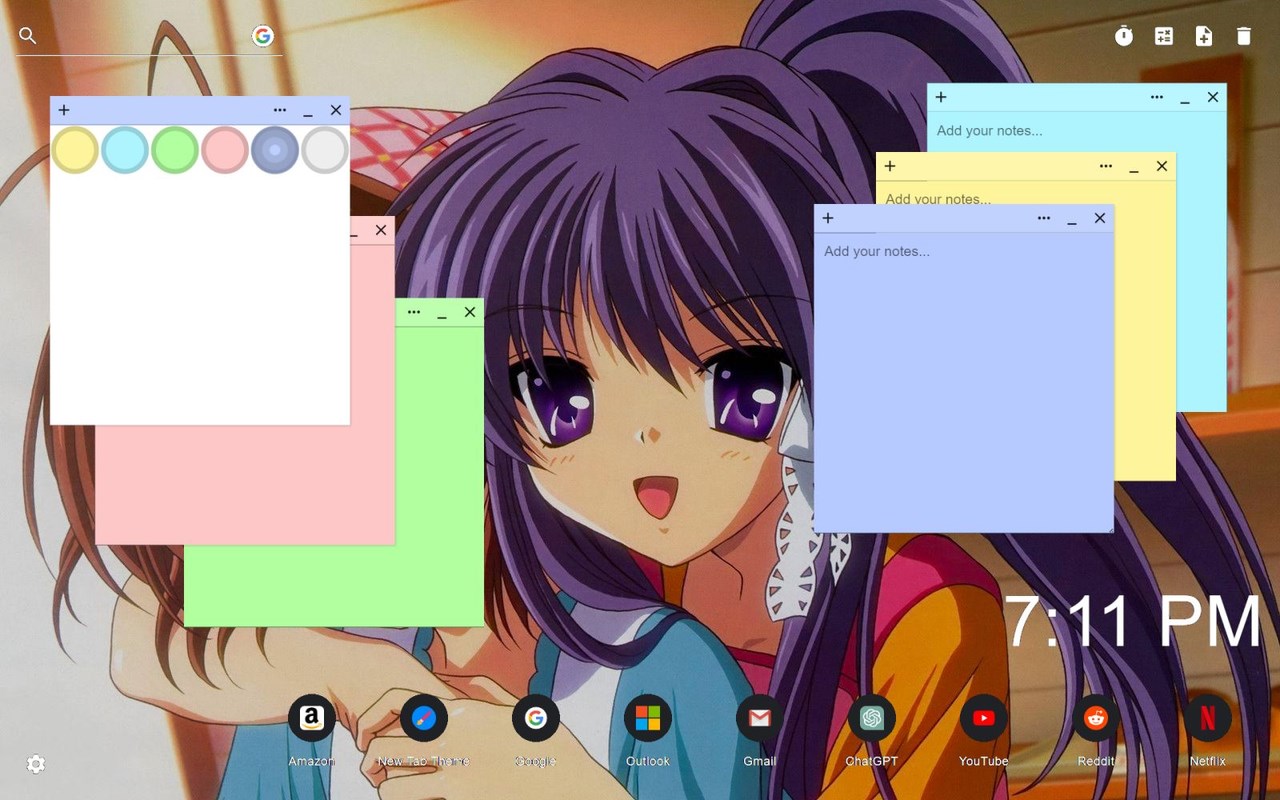Add a note from the yellow note's plus
Screen dimensions: 1280x800
890,166
